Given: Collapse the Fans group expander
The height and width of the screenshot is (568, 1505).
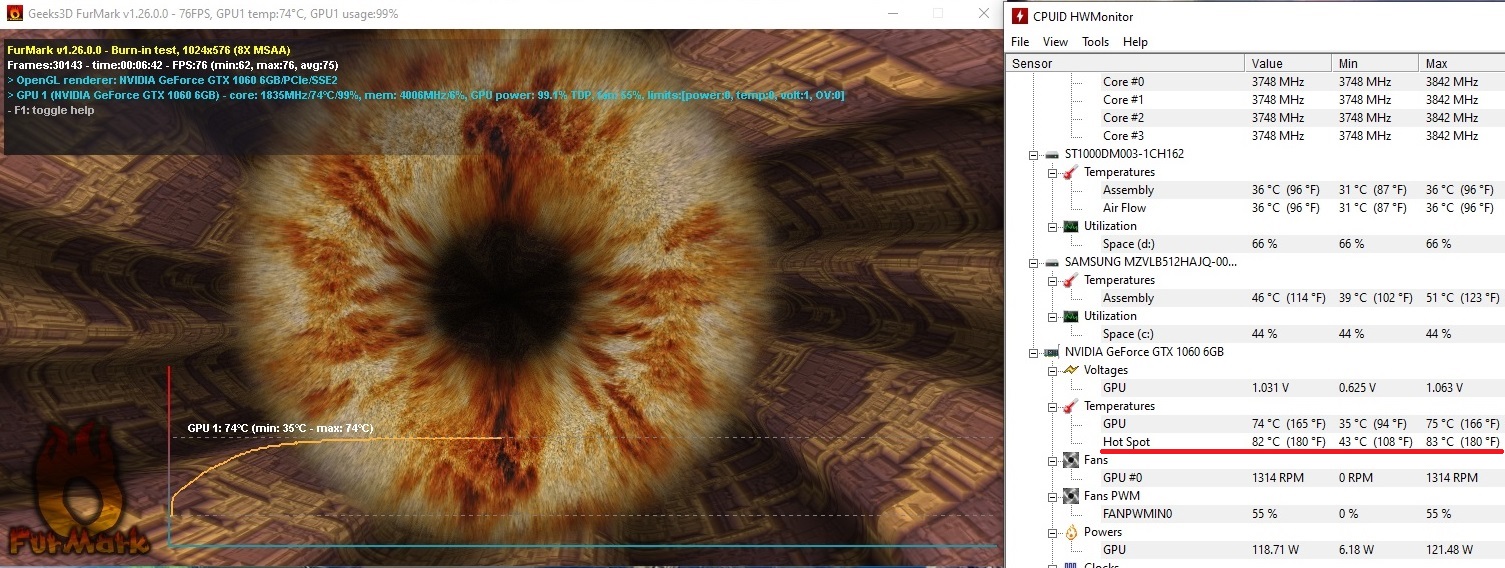Looking at the screenshot, I should [1053, 460].
